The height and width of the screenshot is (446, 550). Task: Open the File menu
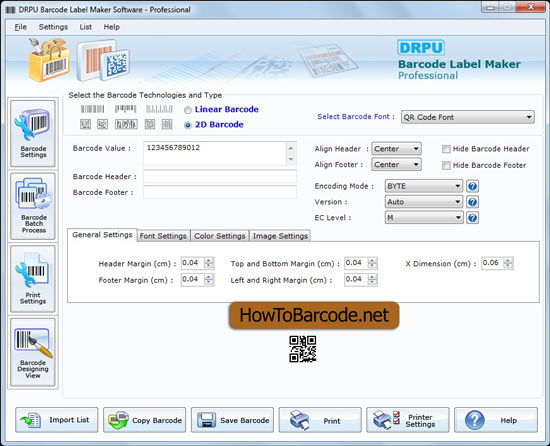20,27
